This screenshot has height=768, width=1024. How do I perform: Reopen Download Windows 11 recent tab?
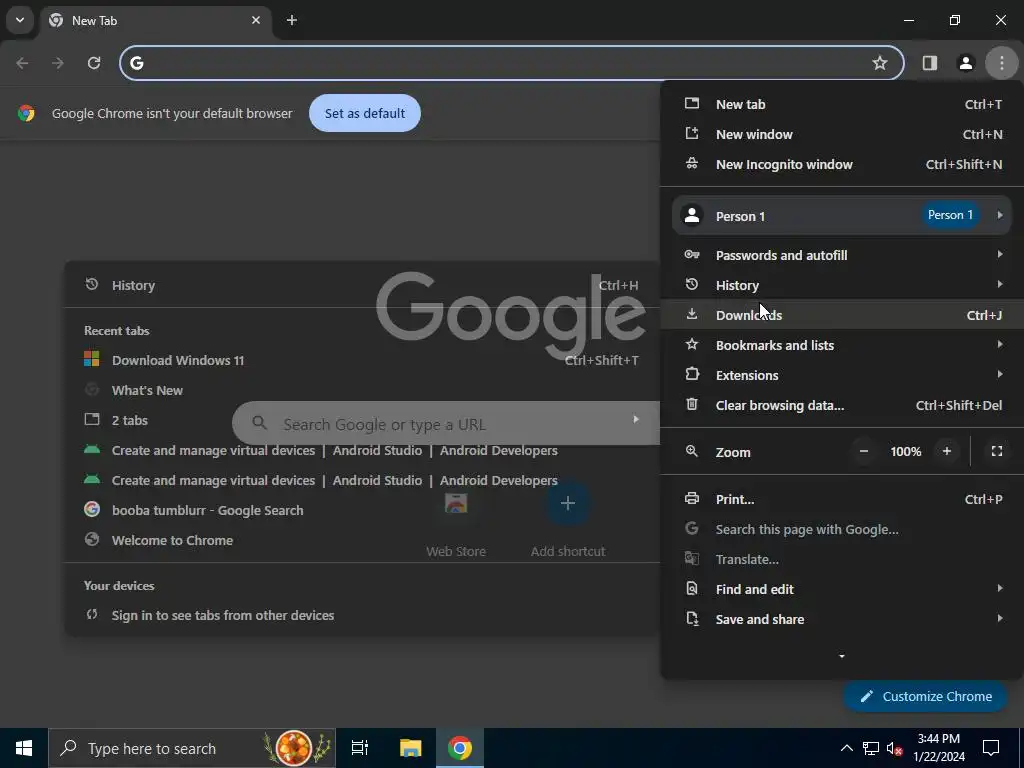click(x=361, y=360)
